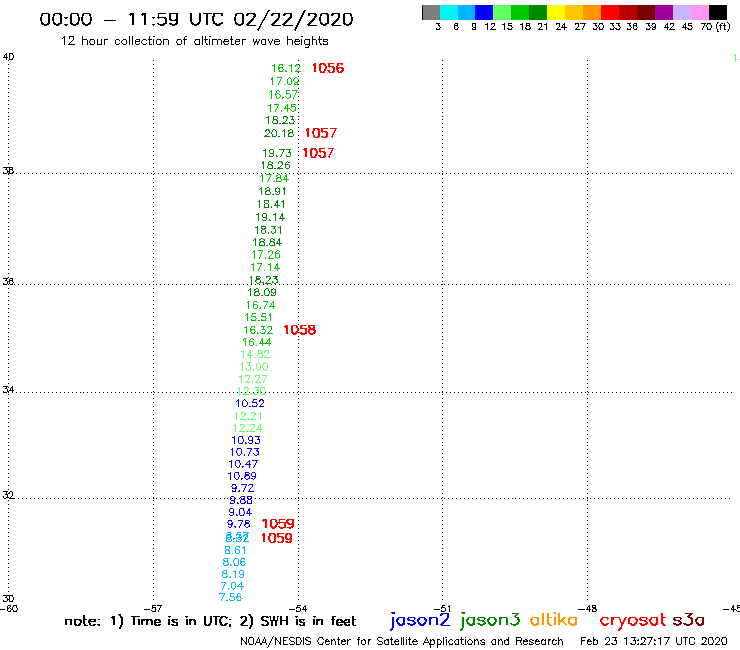Image resolution: width=740 pixels, height=650 pixels.
Task: Click the black swatch at the legend end
Action: click(x=717, y=12)
